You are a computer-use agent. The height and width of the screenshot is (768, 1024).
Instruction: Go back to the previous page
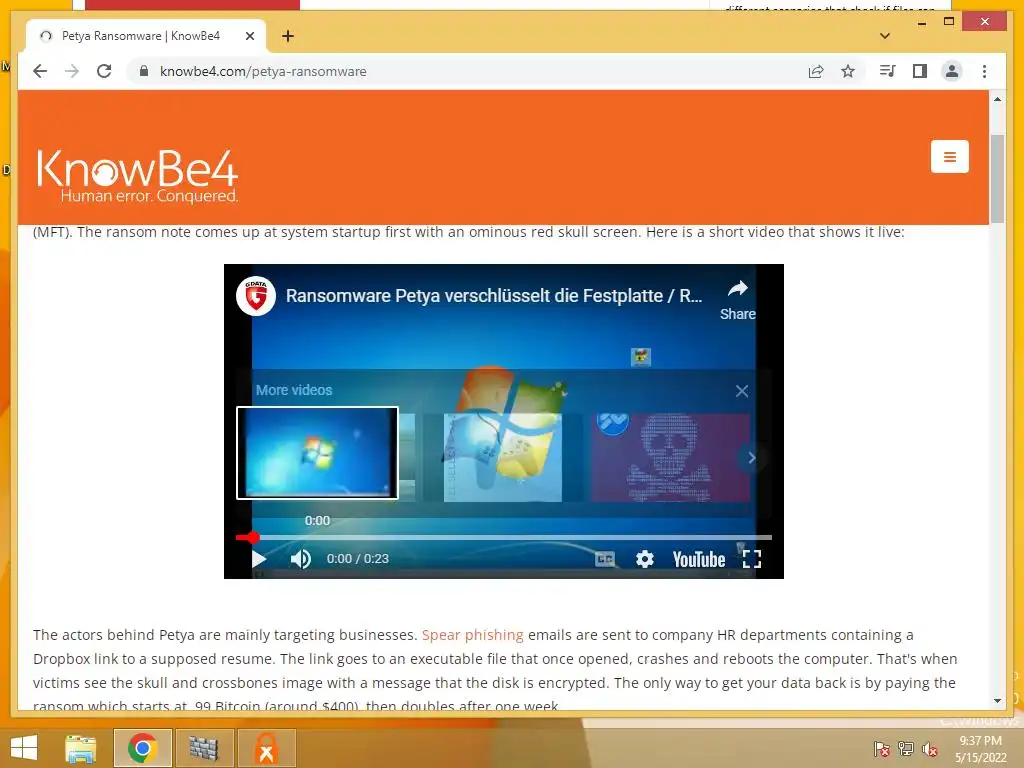coord(40,71)
